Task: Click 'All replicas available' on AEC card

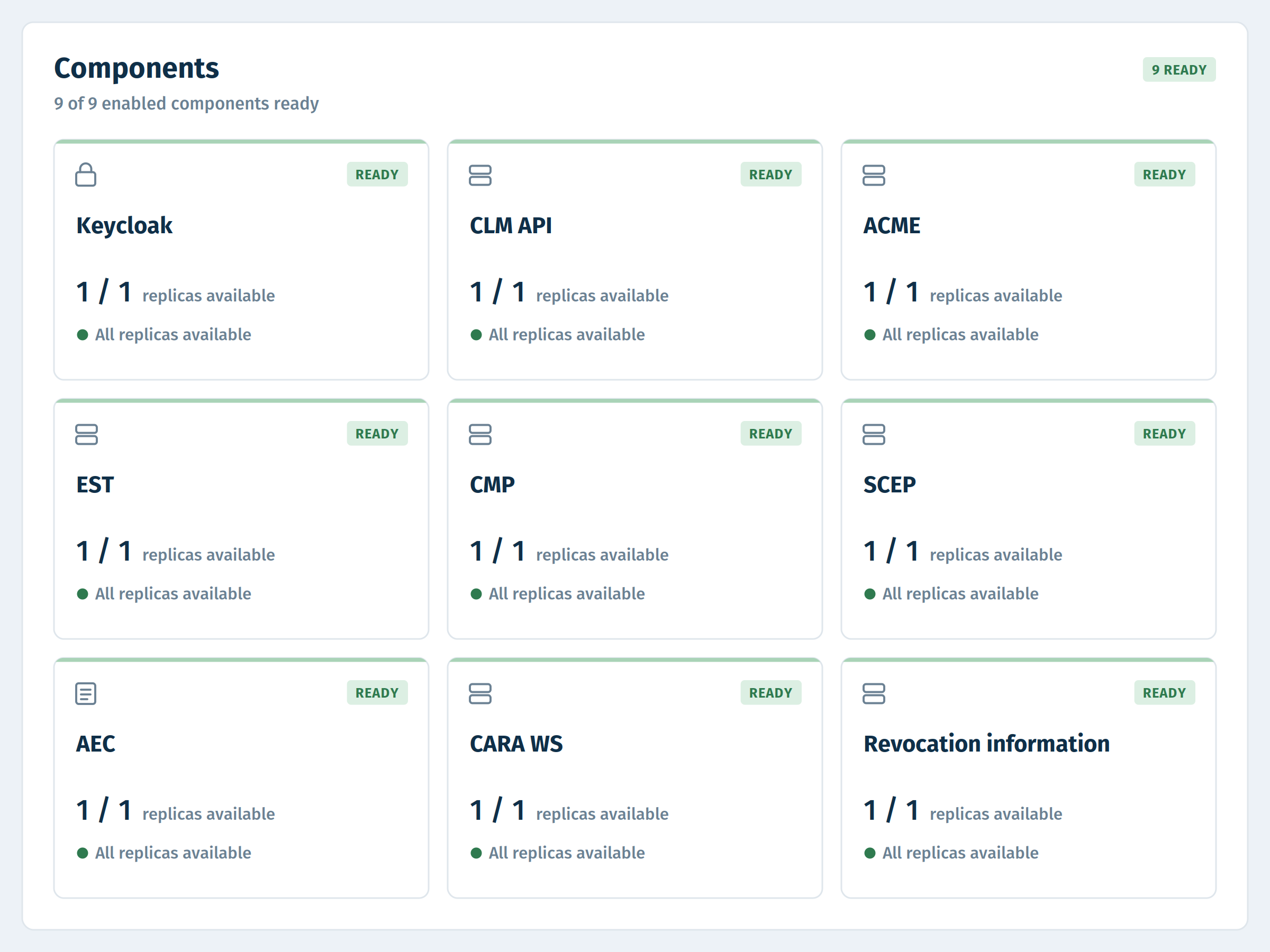Action: tap(173, 853)
